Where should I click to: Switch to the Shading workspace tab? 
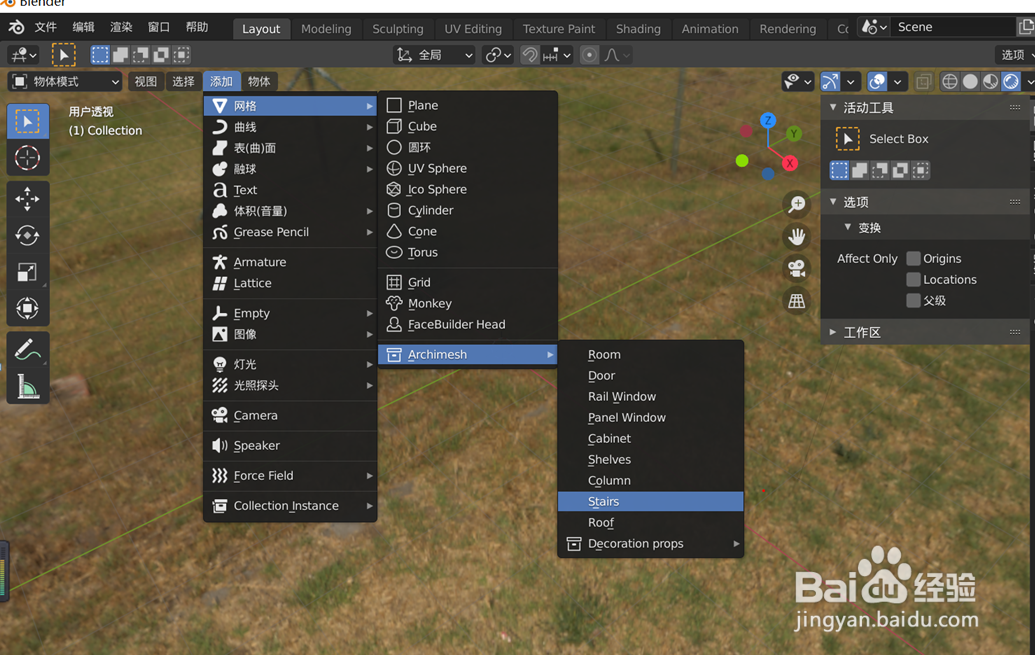click(637, 28)
